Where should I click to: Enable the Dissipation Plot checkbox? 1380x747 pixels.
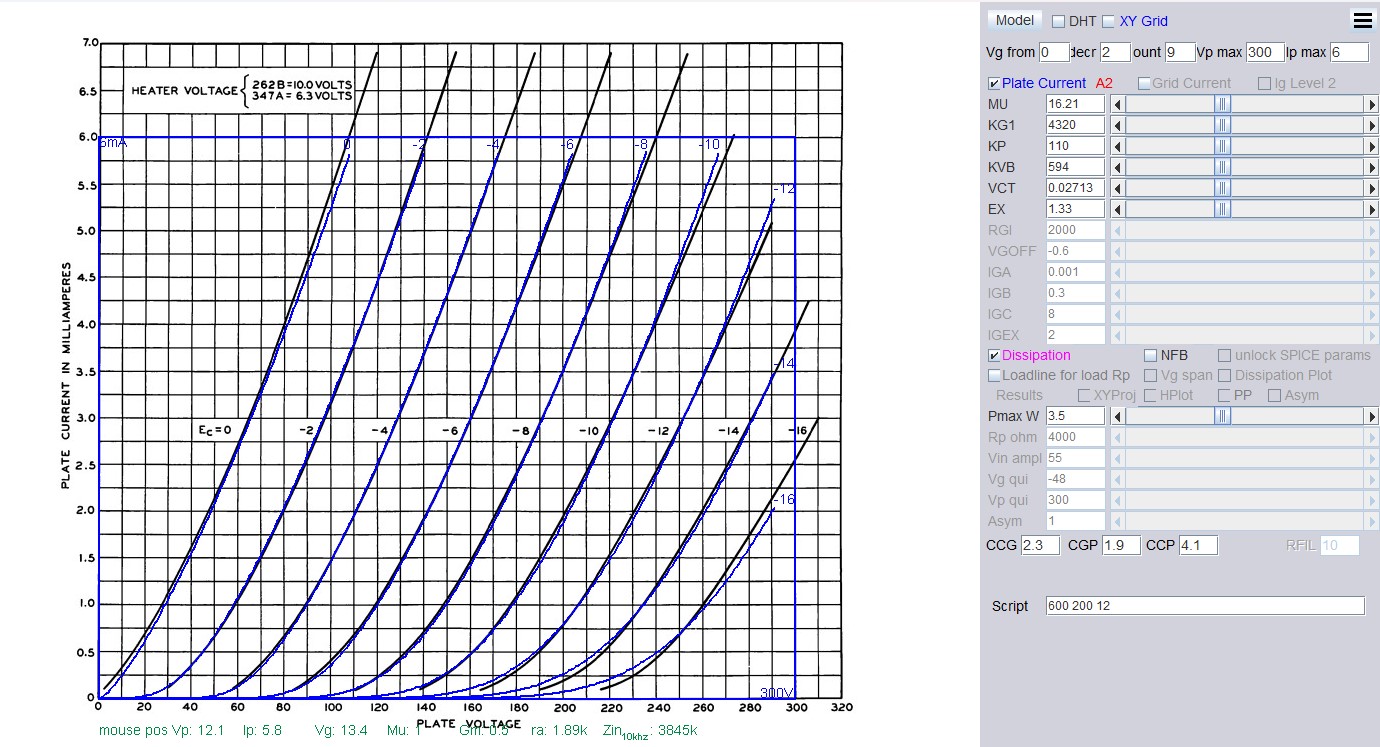pos(1224,375)
